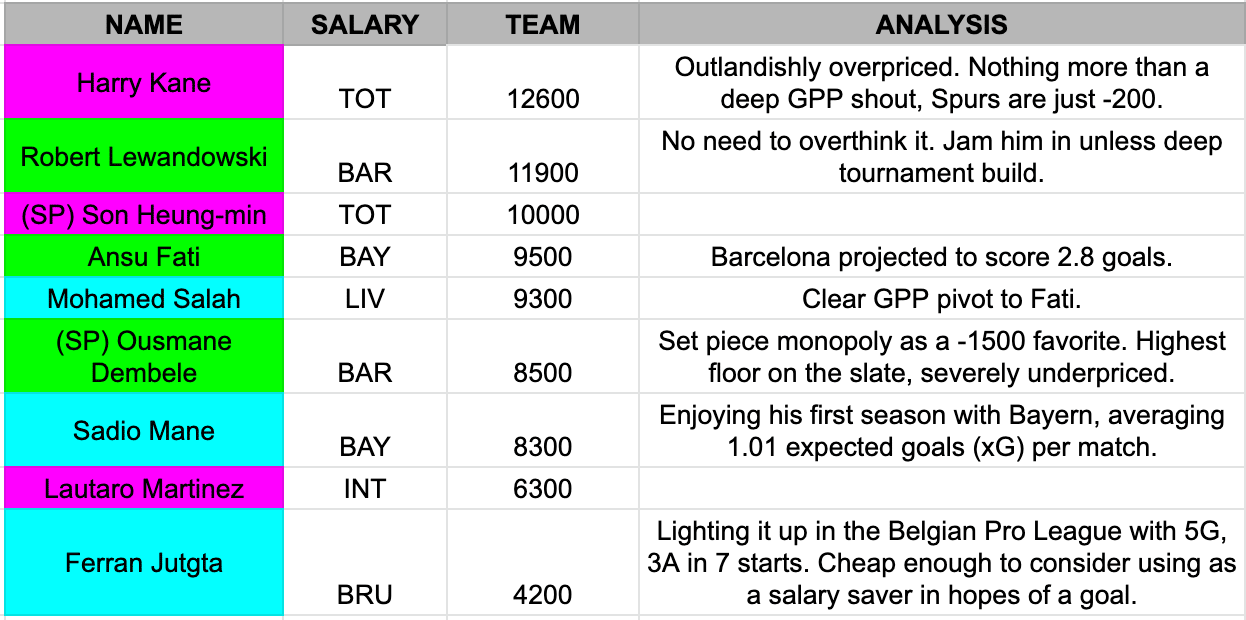The width and height of the screenshot is (1246, 620).
Task: Click the green Robert Lewandowski cell
Action: click(x=143, y=156)
